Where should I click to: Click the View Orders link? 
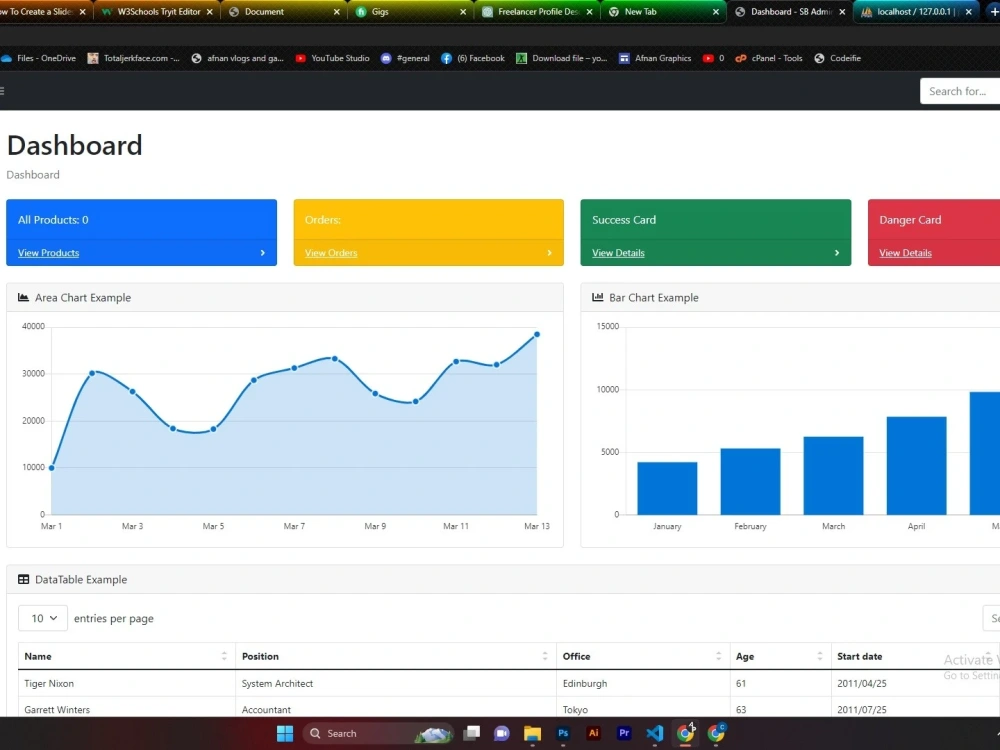pyautogui.click(x=331, y=253)
